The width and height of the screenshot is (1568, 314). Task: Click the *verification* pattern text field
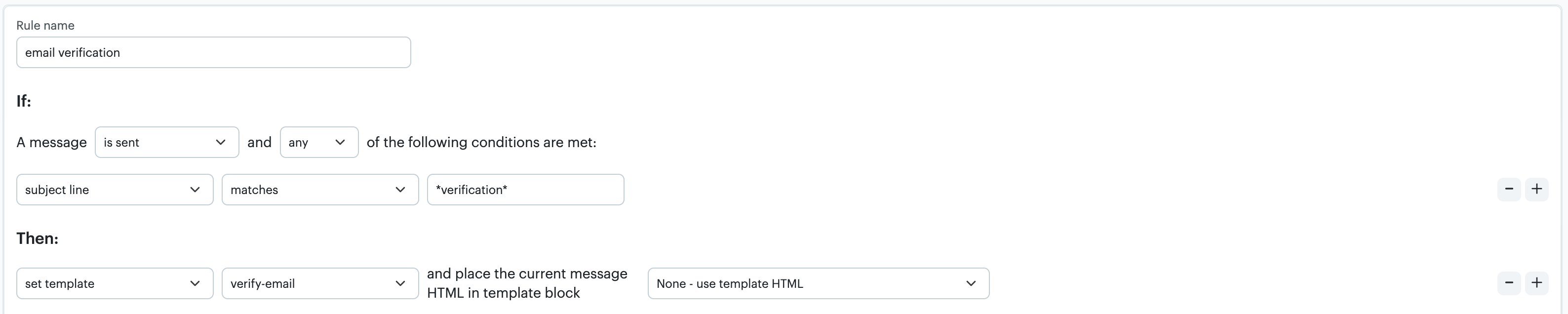525,189
